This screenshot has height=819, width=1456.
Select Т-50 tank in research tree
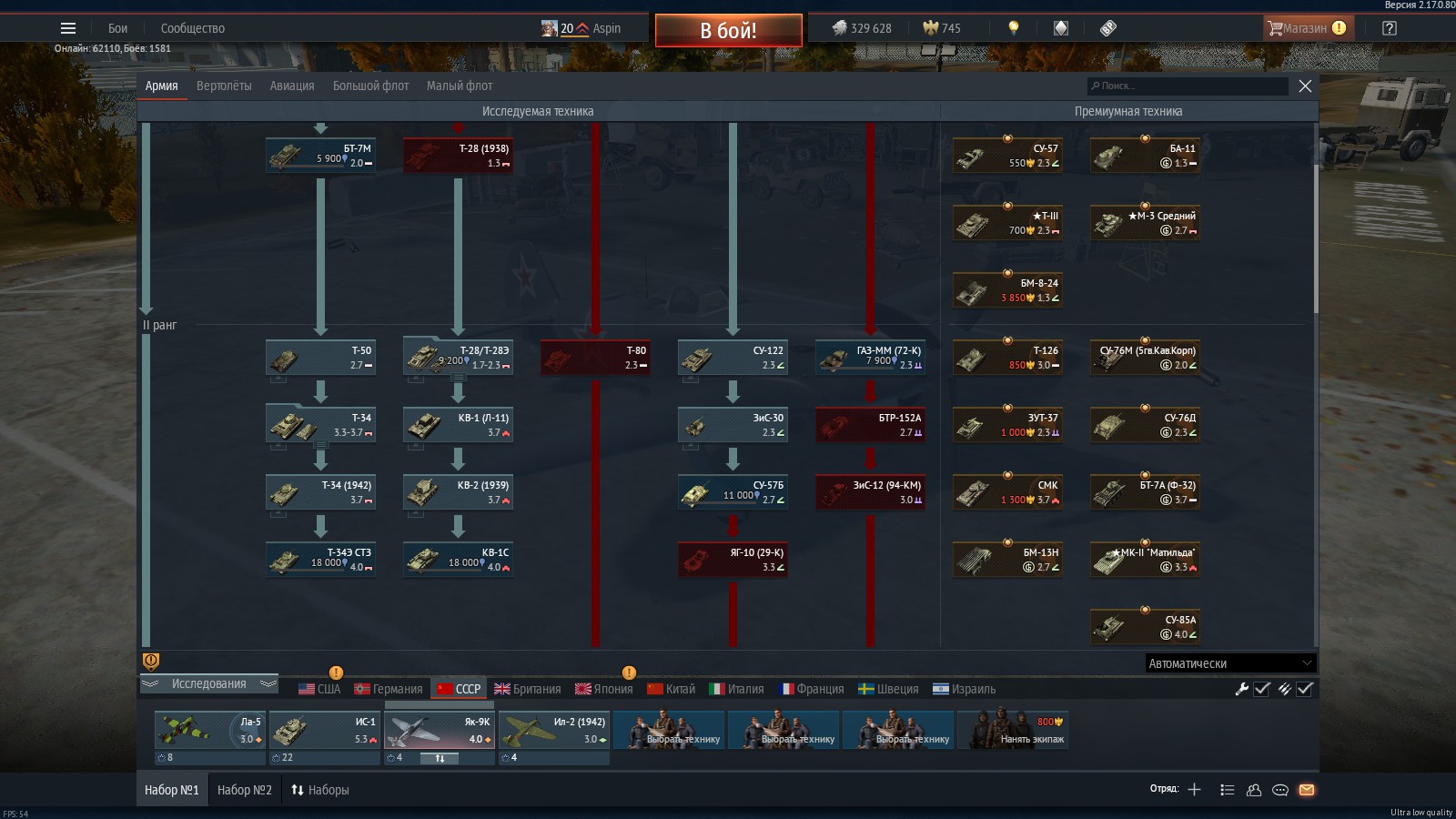tap(320, 357)
